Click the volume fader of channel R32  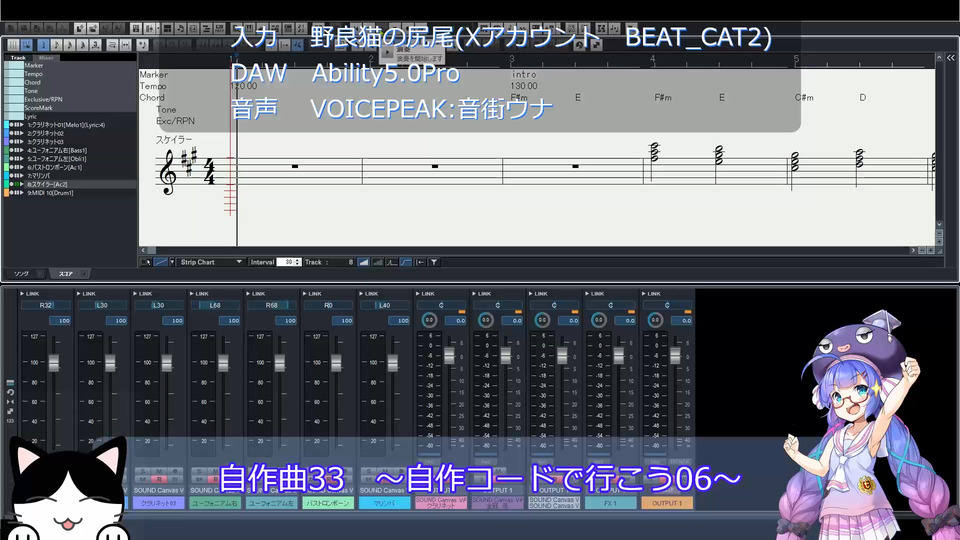tap(54, 362)
